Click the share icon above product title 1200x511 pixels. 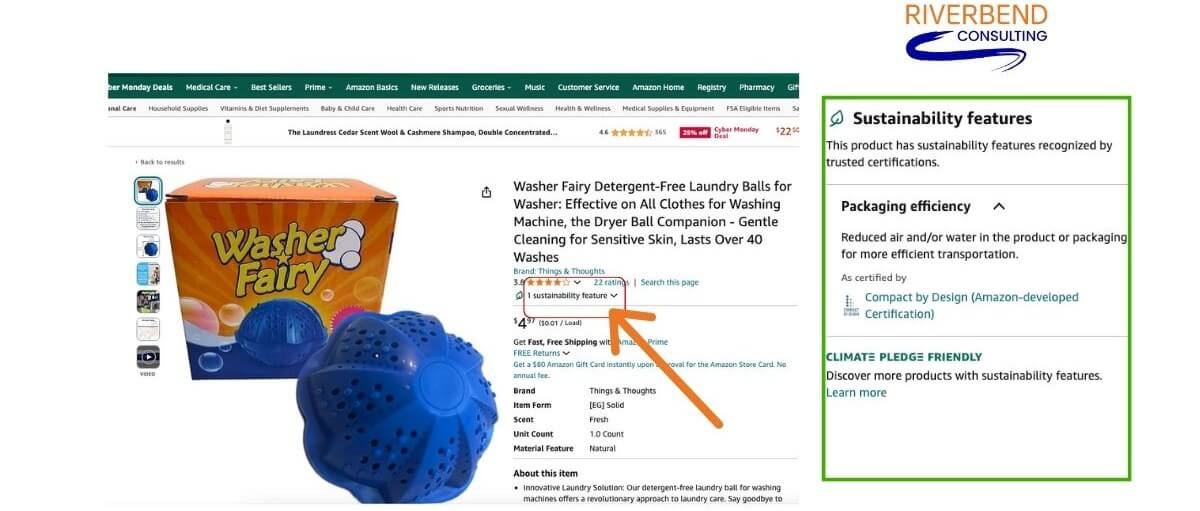[x=487, y=192]
